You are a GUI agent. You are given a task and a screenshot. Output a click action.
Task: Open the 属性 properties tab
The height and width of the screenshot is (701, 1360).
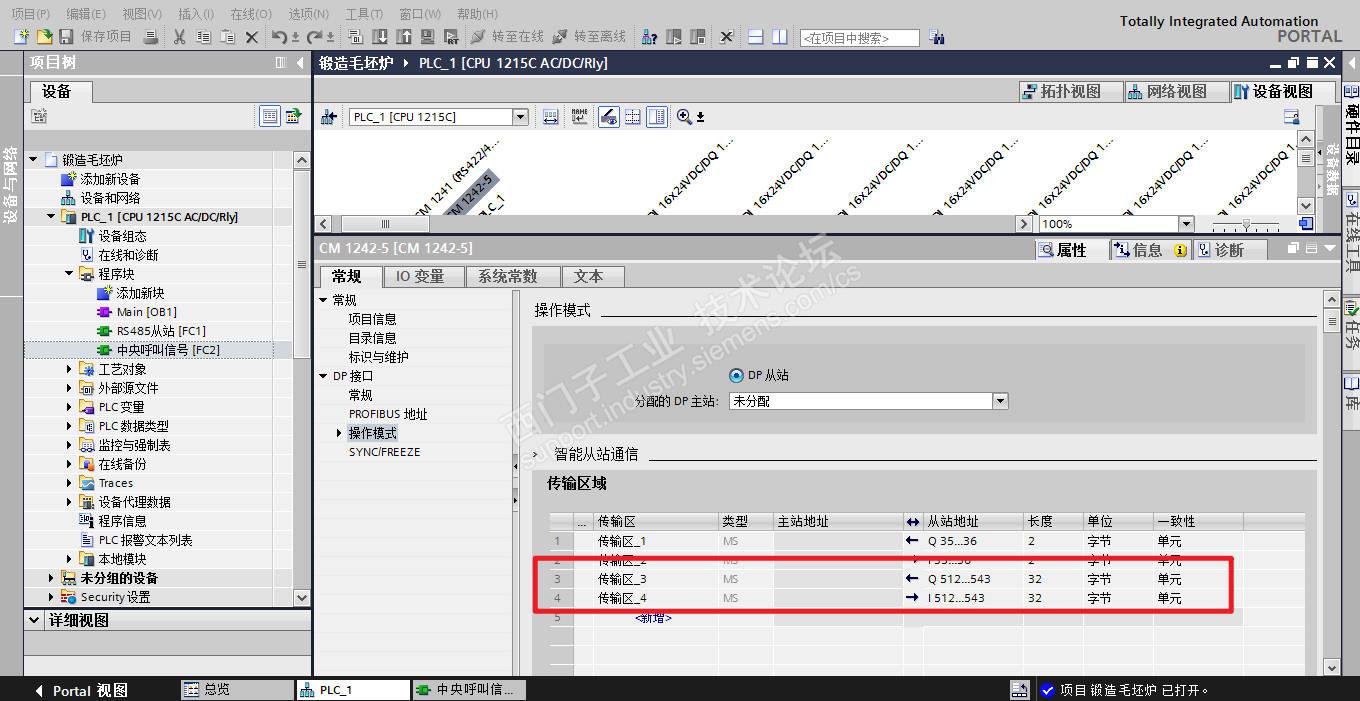pos(1071,250)
